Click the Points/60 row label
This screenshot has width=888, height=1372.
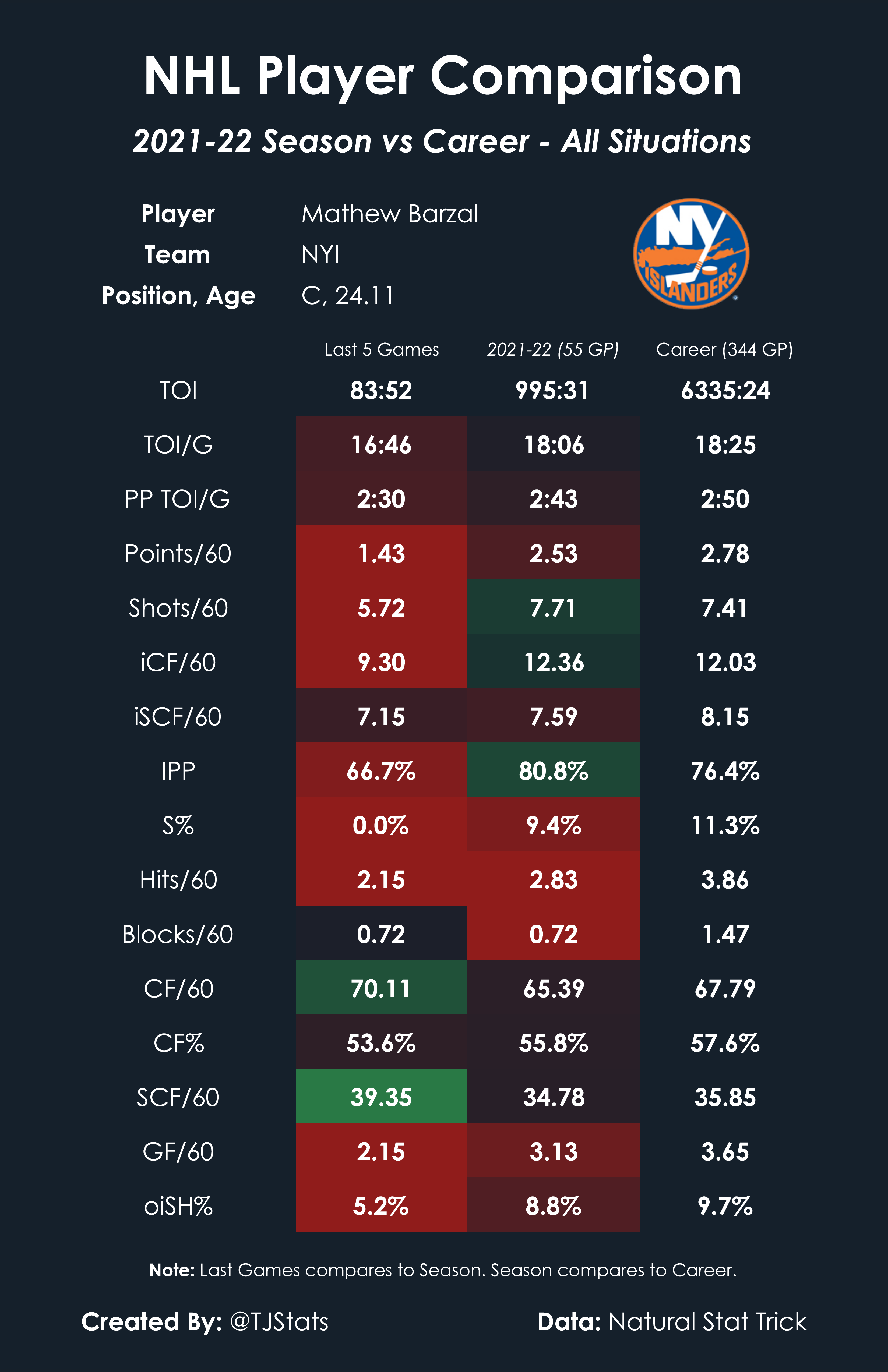pos(178,553)
